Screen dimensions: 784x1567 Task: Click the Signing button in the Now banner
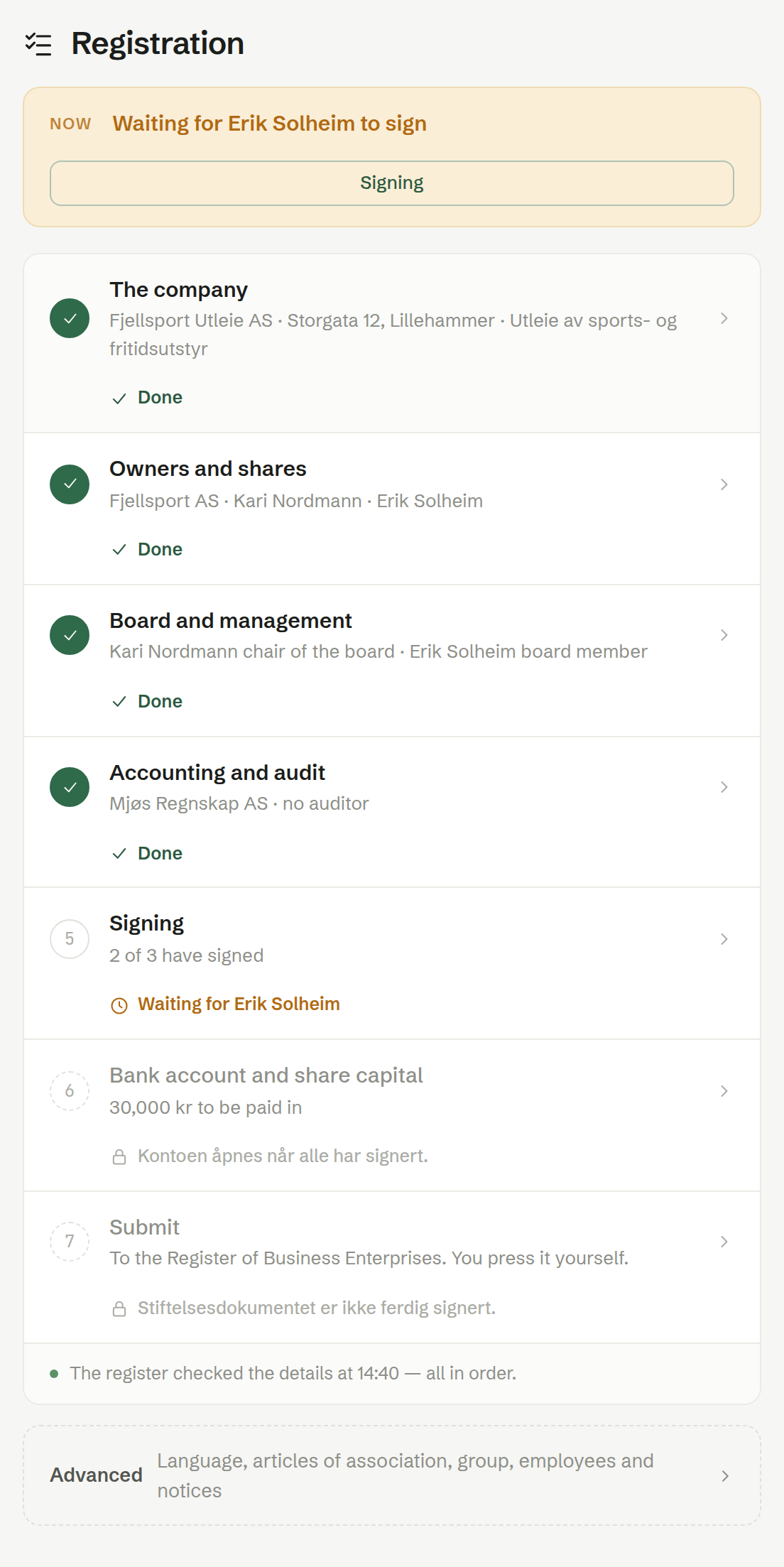392,183
